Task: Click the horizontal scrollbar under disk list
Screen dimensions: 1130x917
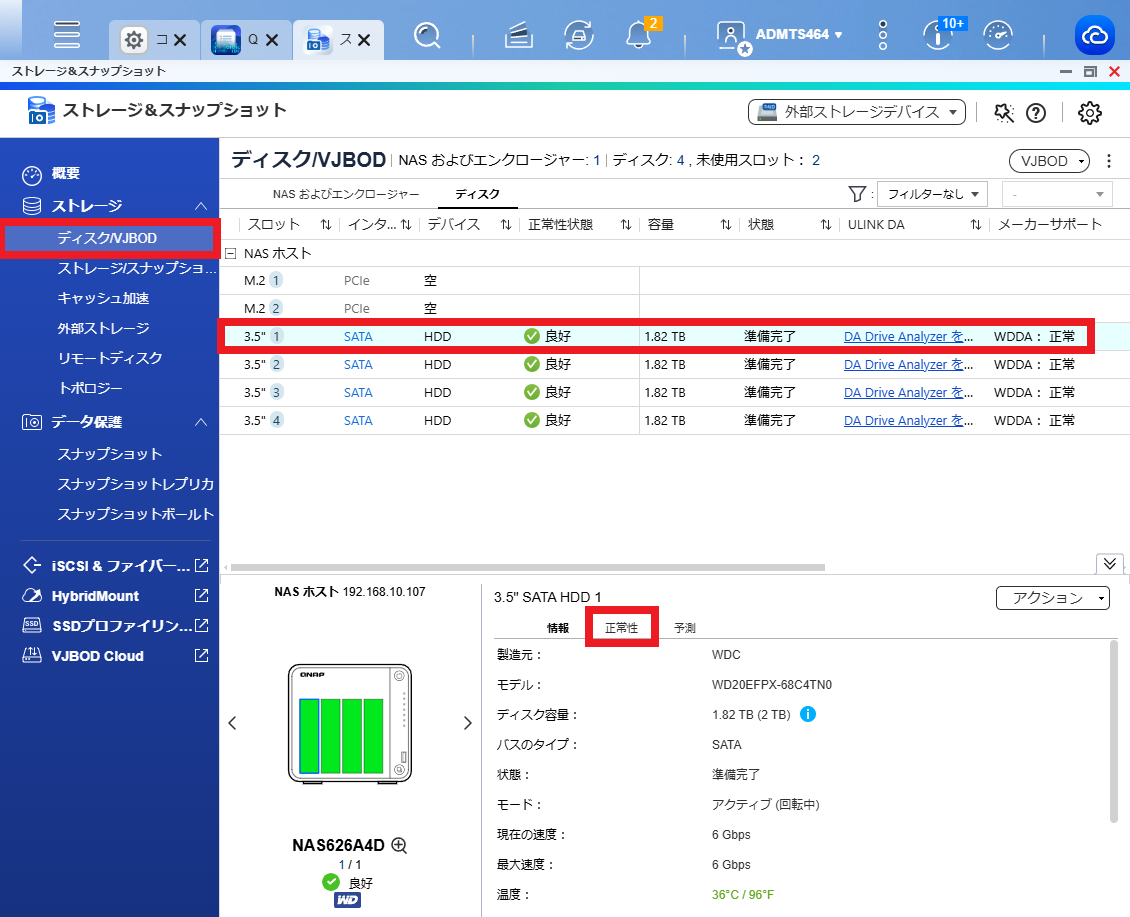Action: point(528,567)
